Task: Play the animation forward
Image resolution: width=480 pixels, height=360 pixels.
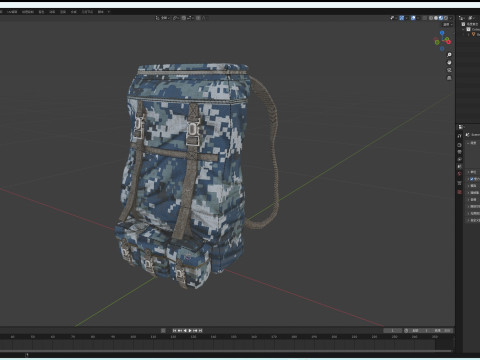Action: click(x=190, y=330)
